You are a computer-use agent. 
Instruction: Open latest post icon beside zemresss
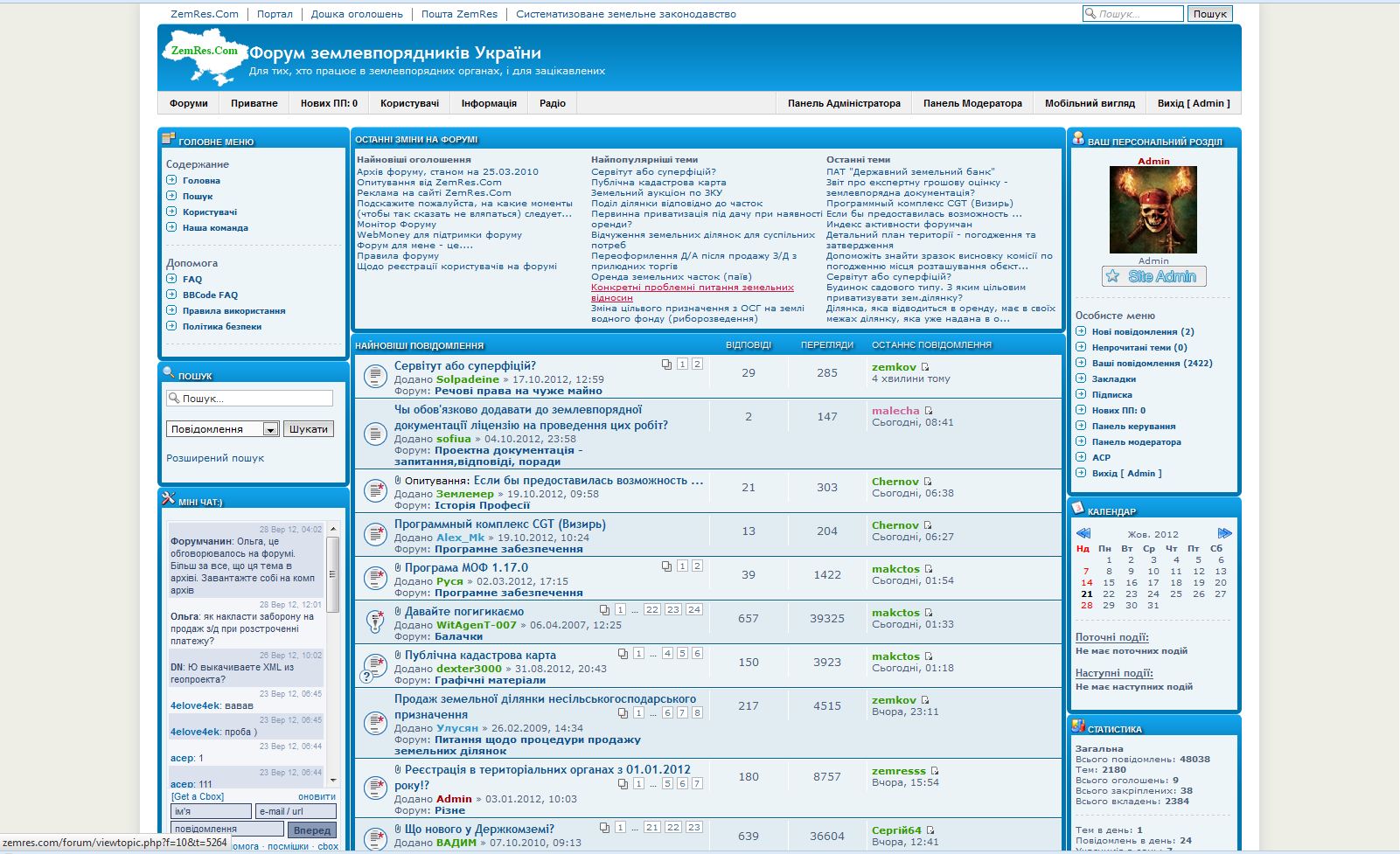[x=935, y=771]
